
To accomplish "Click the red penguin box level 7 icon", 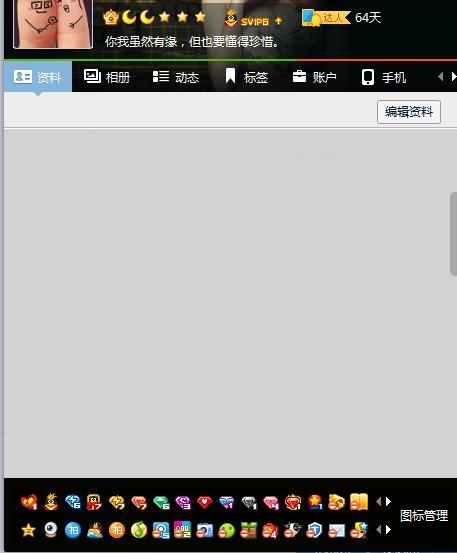I will click(95, 502).
